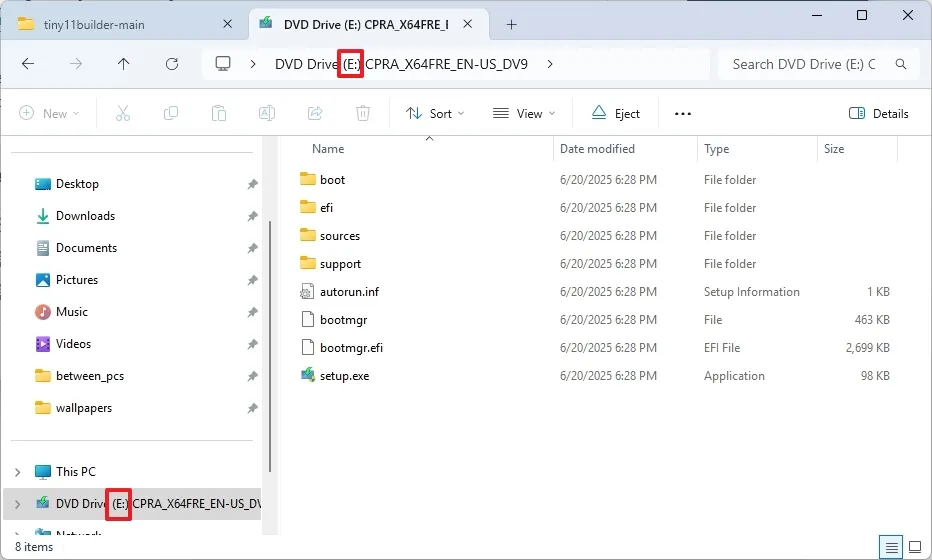The image size is (932, 560).
Task: Select the bootmgr file
Action: [344, 320]
